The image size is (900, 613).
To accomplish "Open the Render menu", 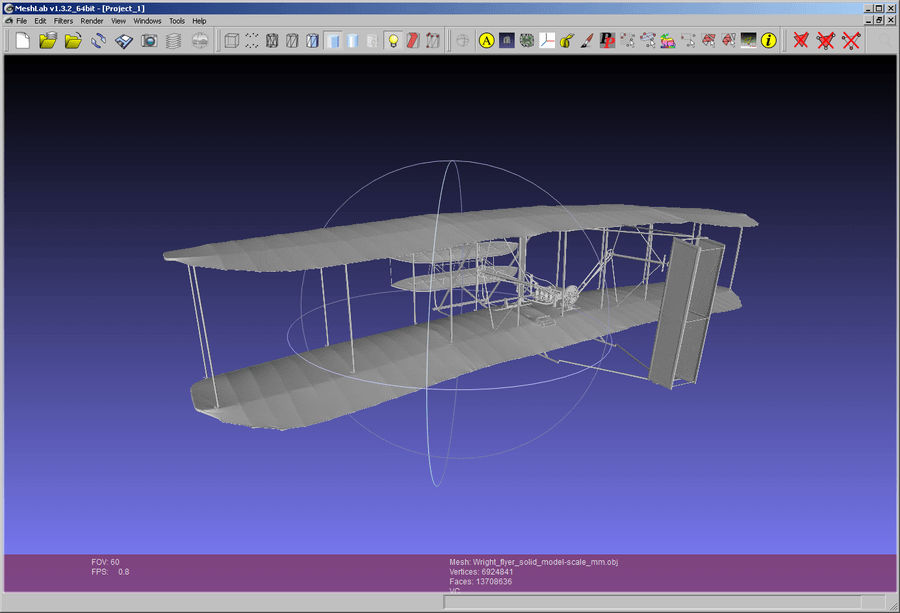I will [x=92, y=20].
